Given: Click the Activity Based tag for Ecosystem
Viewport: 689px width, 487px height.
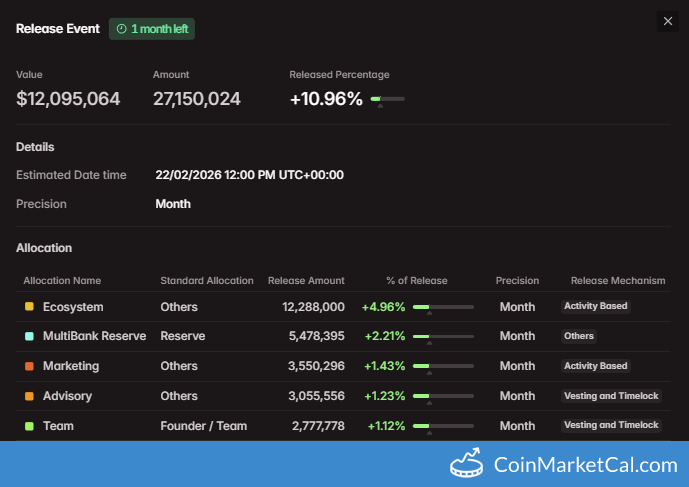Looking at the screenshot, I should point(595,306).
